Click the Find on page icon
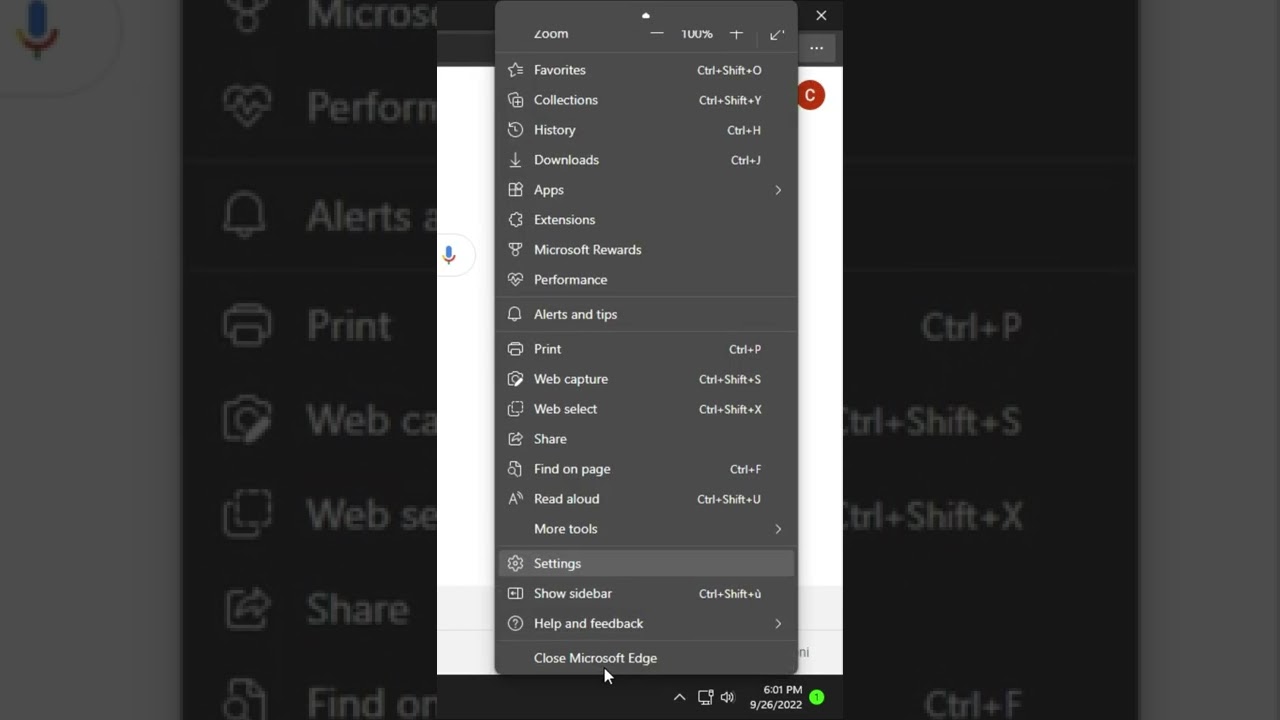The width and height of the screenshot is (1280, 720). point(515,469)
